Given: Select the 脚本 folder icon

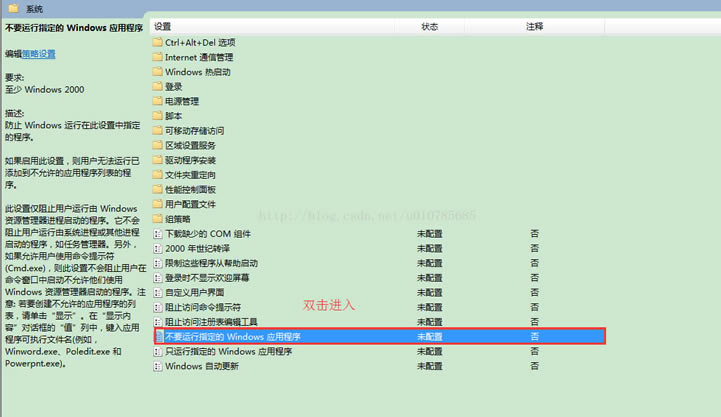Looking at the screenshot, I should point(157,116).
